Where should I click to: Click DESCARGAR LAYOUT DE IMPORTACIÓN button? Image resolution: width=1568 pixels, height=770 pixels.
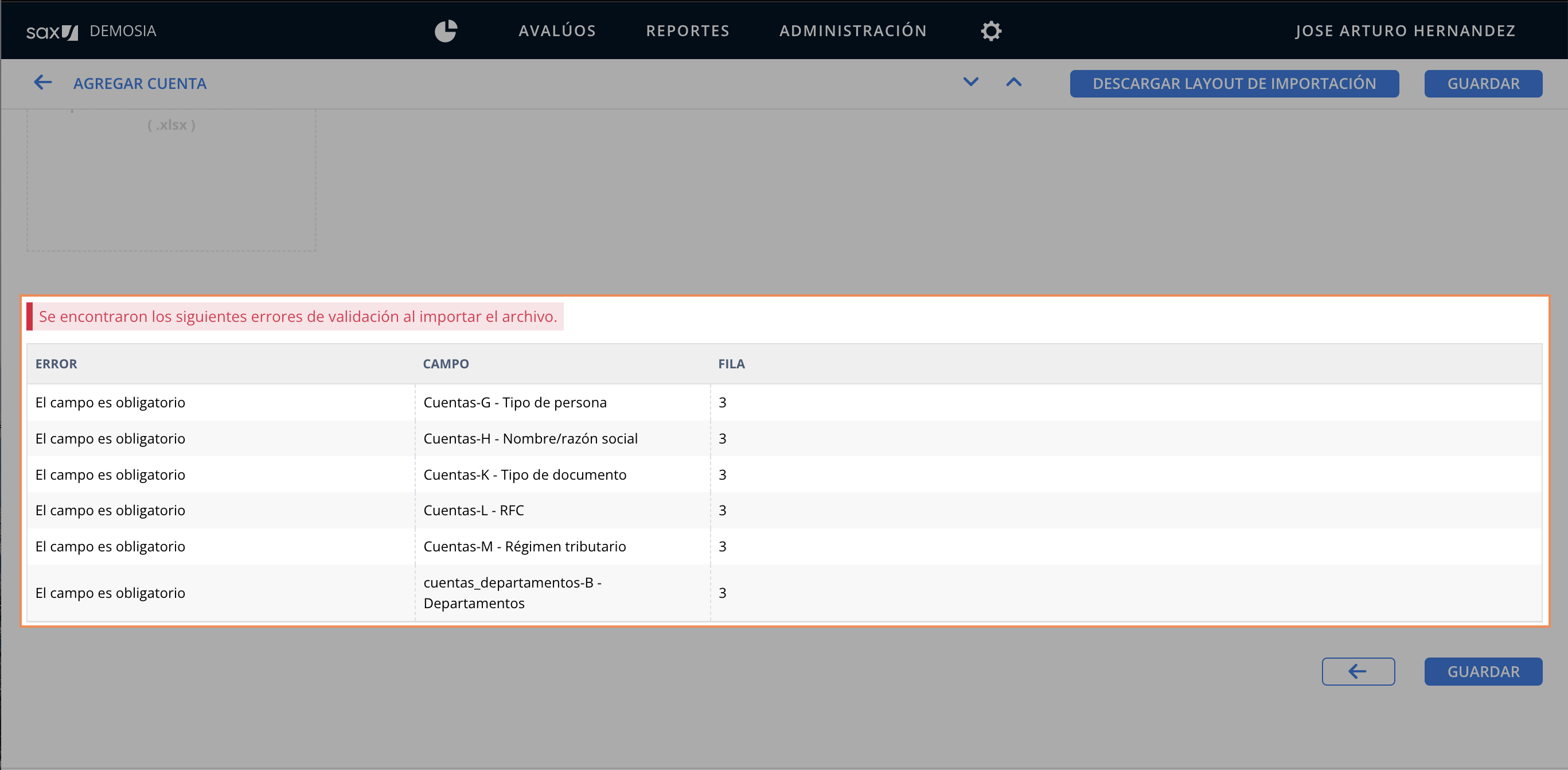coord(1234,83)
